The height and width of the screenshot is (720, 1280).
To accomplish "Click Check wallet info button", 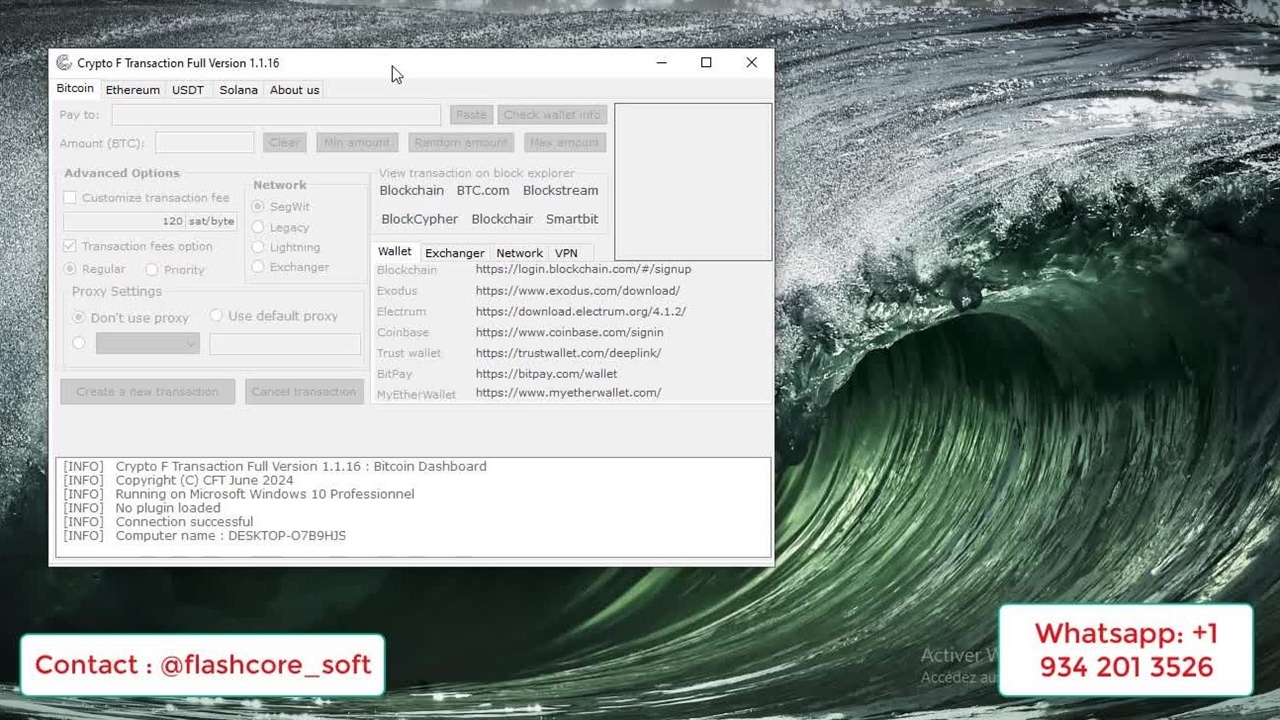I will click(x=552, y=115).
